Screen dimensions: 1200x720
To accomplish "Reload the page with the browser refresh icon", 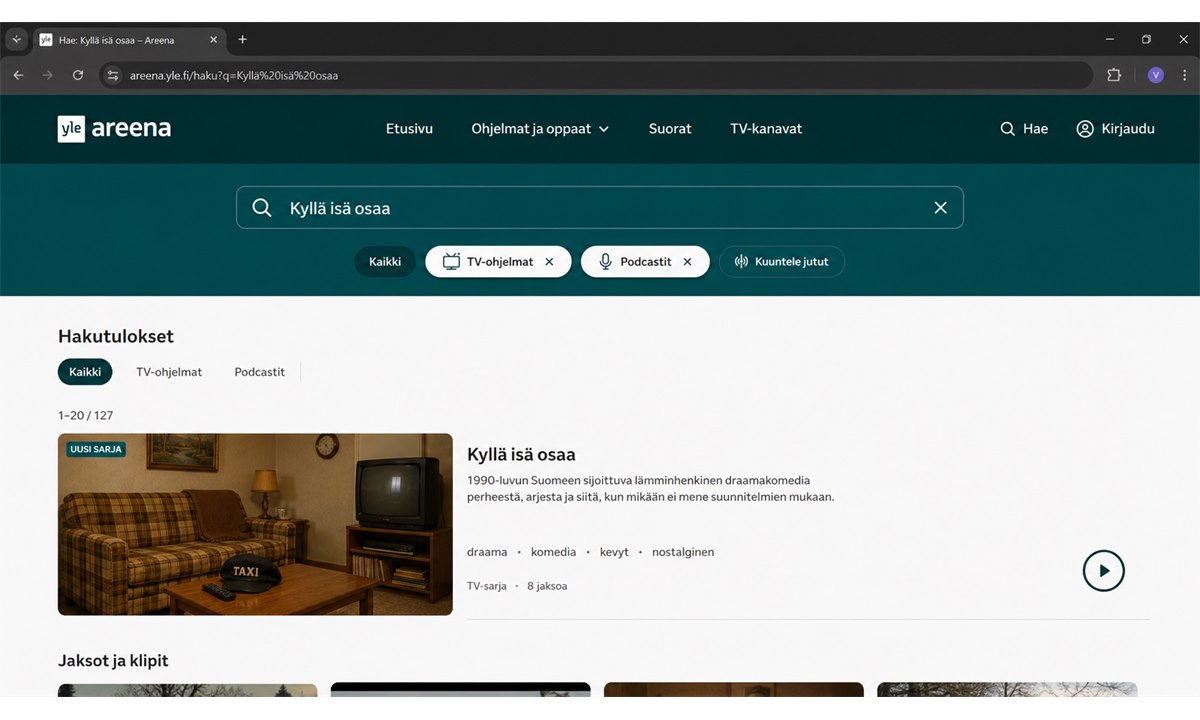I will 78,75.
